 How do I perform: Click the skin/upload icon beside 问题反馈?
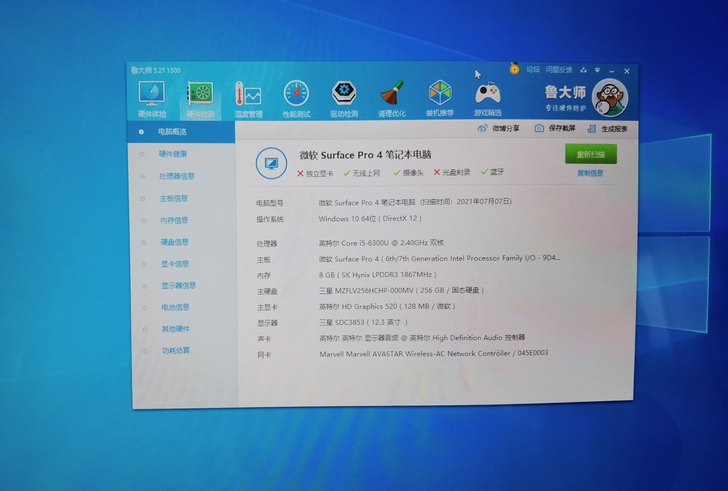[x=584, y=70]
